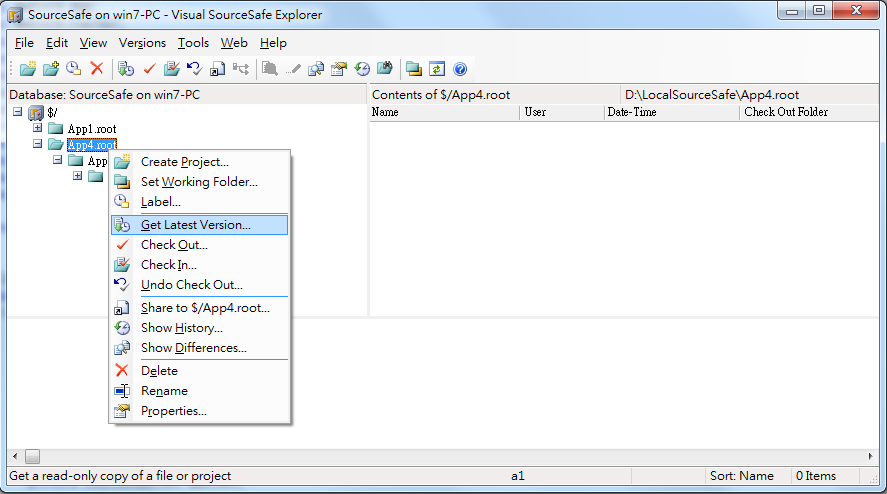Image resolution: width=887 pixels, height=494 pixels.
Task: Sort file list by Name column header
Action: coord(444,112)
